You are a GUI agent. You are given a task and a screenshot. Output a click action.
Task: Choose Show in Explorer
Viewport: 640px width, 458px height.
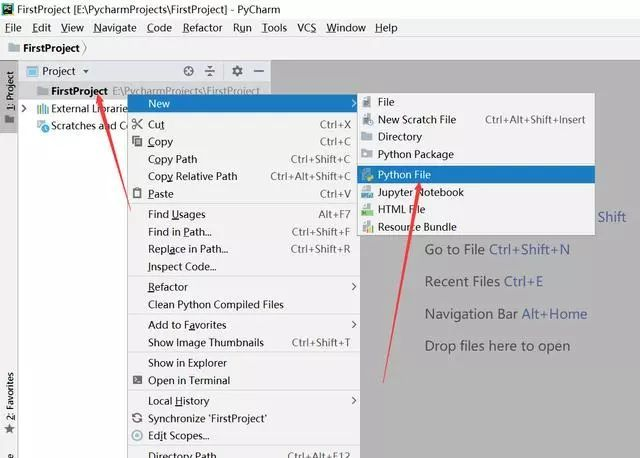(244, 363)
